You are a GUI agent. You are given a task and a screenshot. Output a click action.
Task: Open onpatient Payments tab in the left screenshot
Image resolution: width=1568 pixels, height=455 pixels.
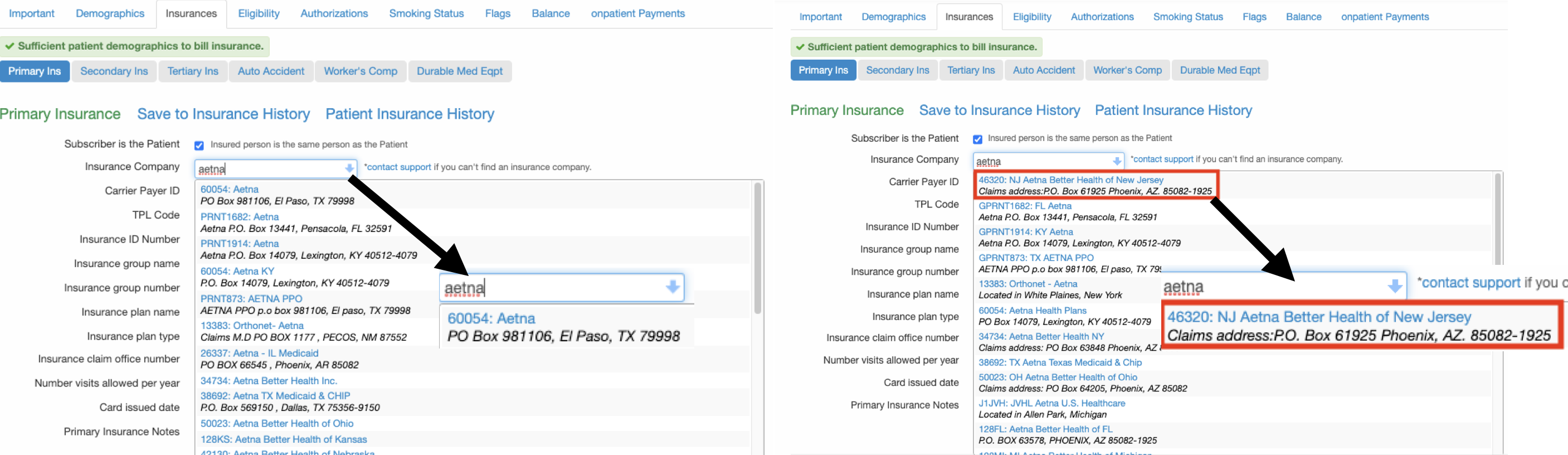[637, 13]
